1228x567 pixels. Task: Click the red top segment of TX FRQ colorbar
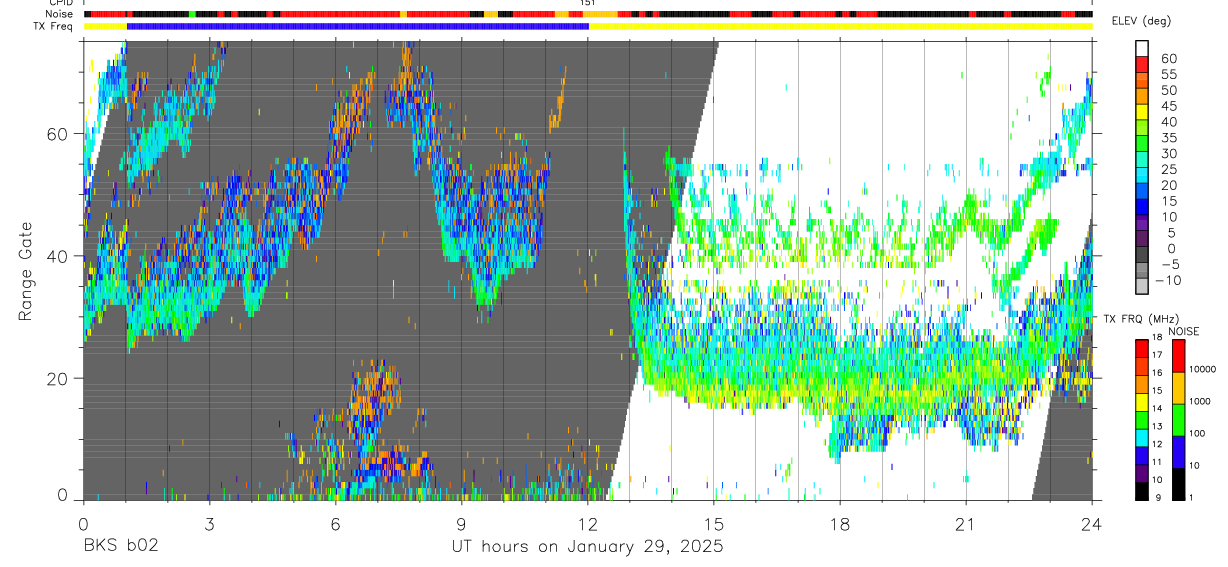click(x=1142, y=347)
